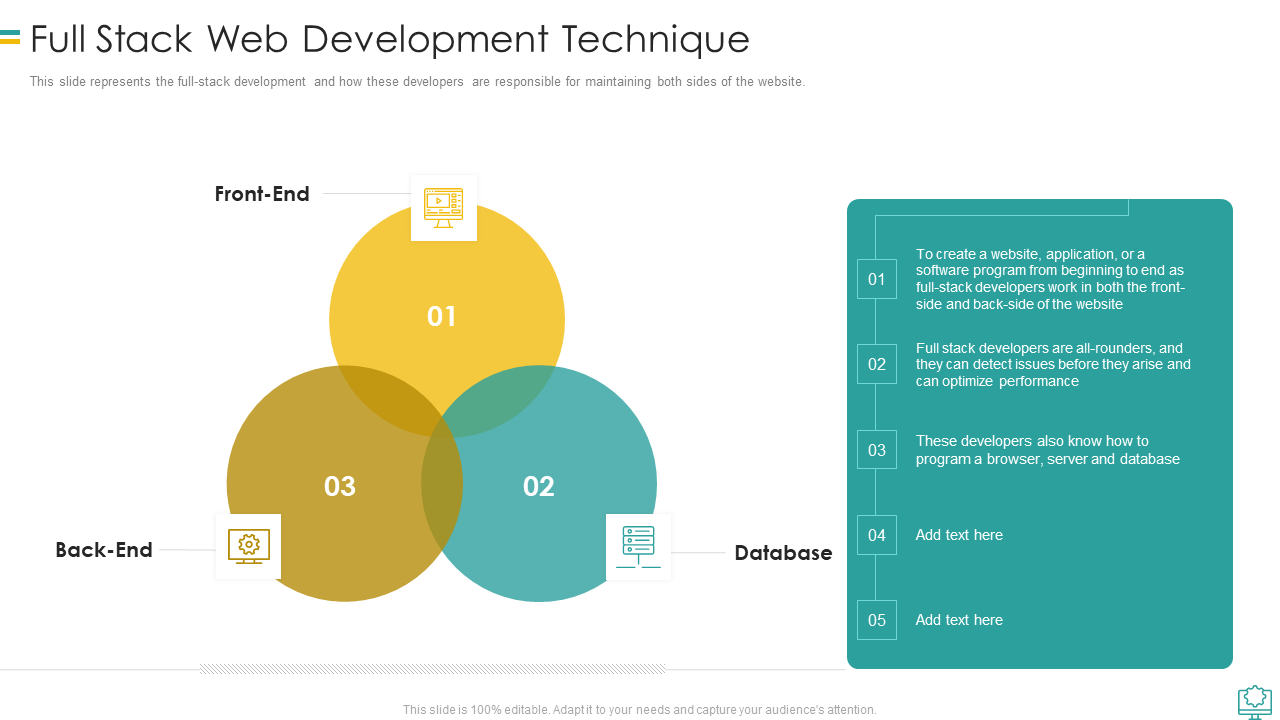Viewport: 1280px width, 720px height.
Task: Click the subtitle describing full-stack development
Action: pos(417,82)
